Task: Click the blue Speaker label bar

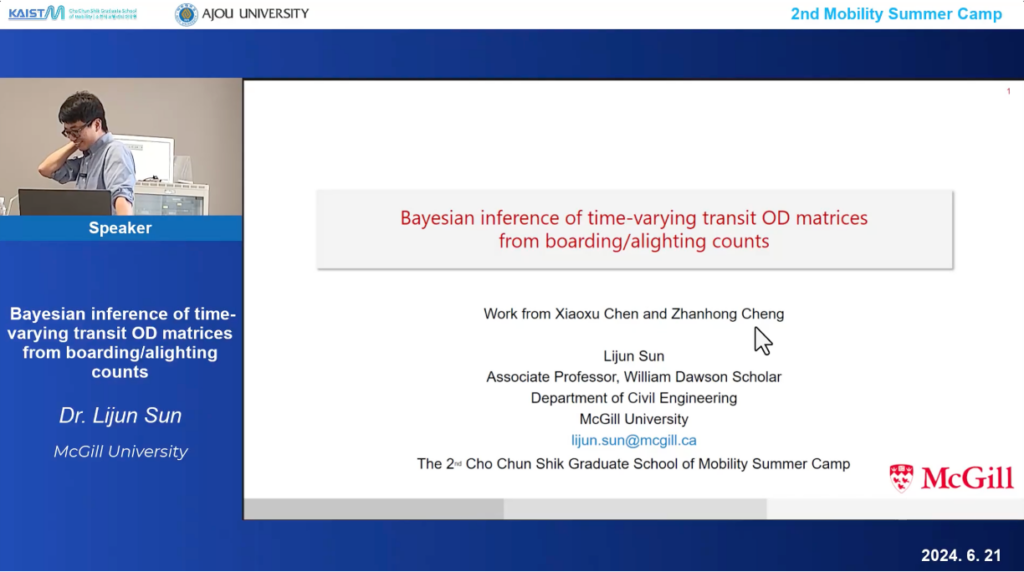Action: coord(121,228)
